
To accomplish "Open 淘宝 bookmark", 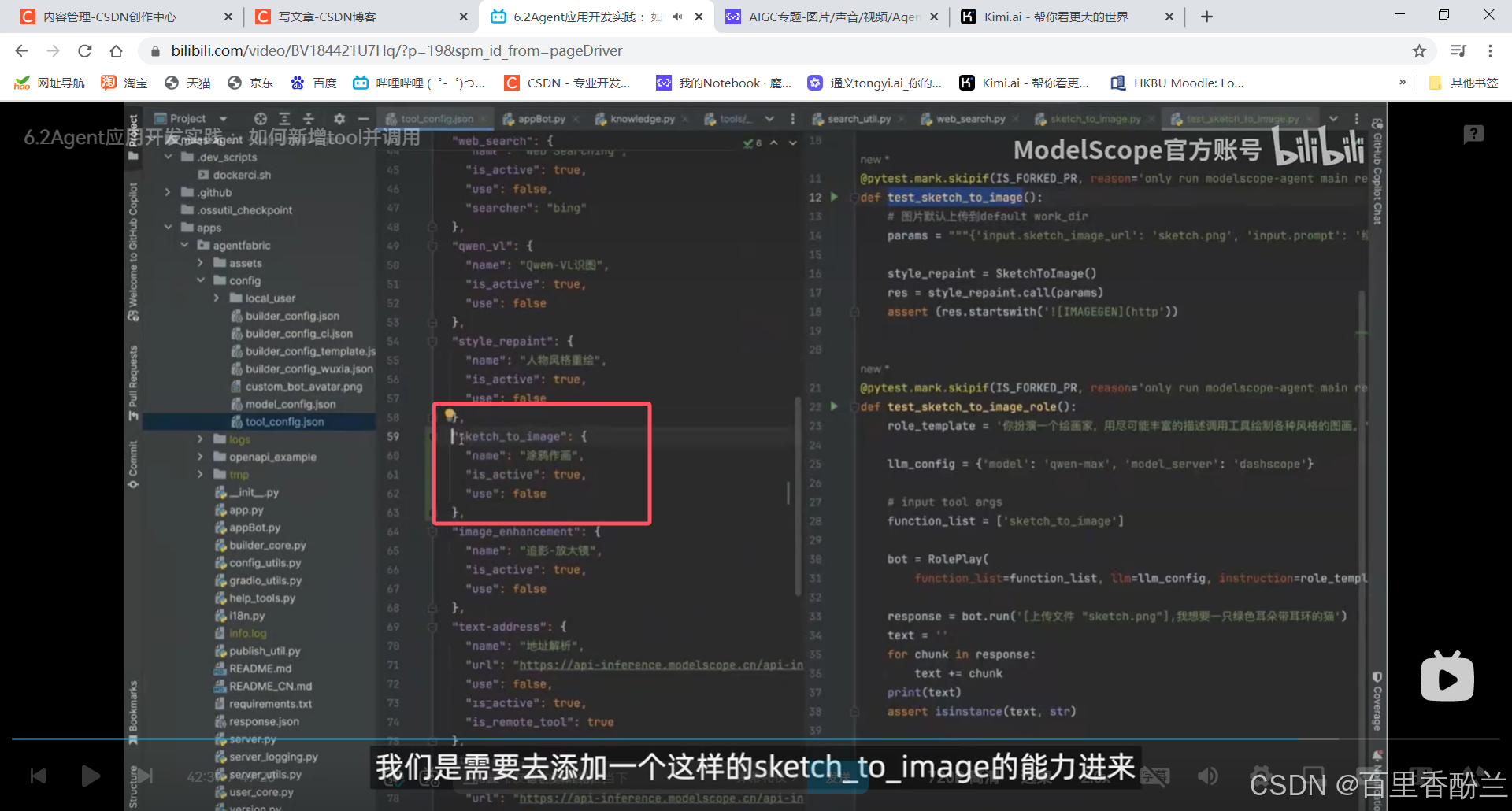I will [124, 83].
